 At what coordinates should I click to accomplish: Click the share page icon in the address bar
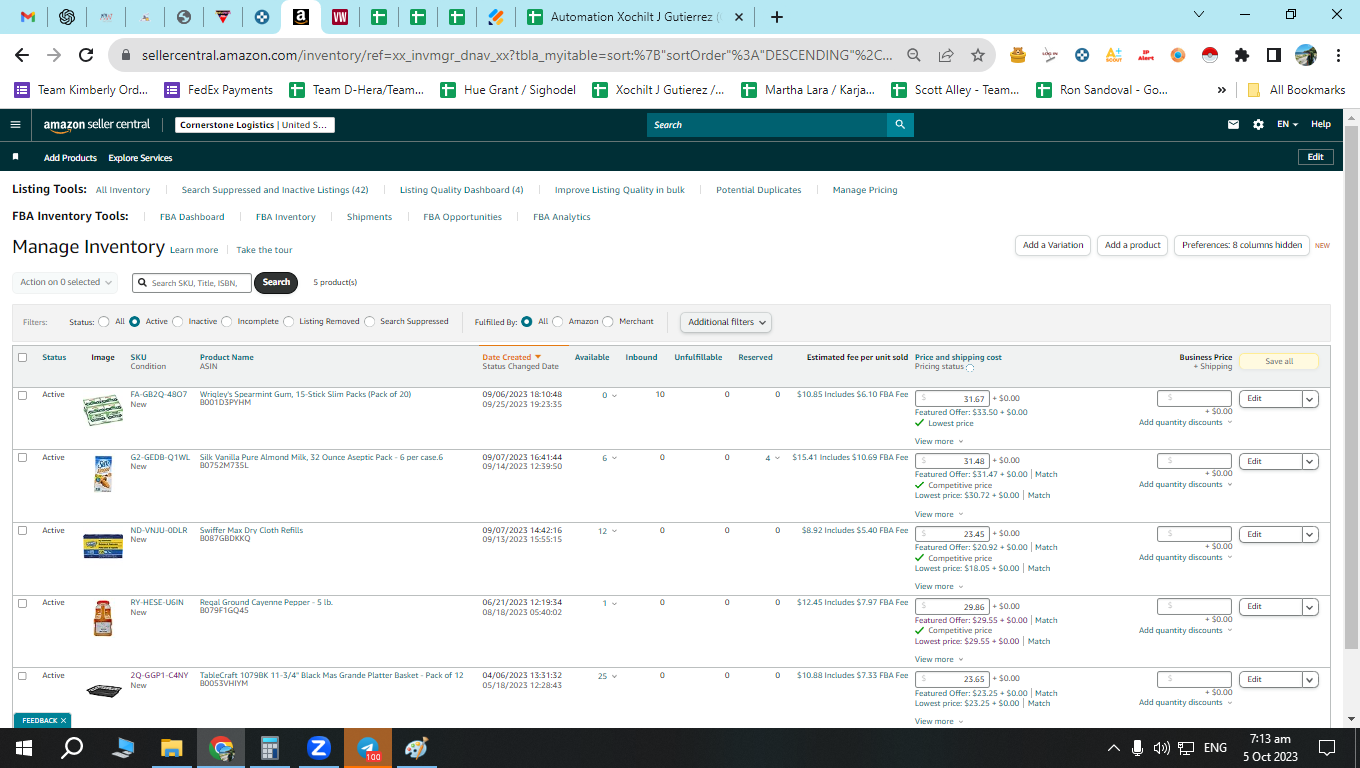coord(946,55)
